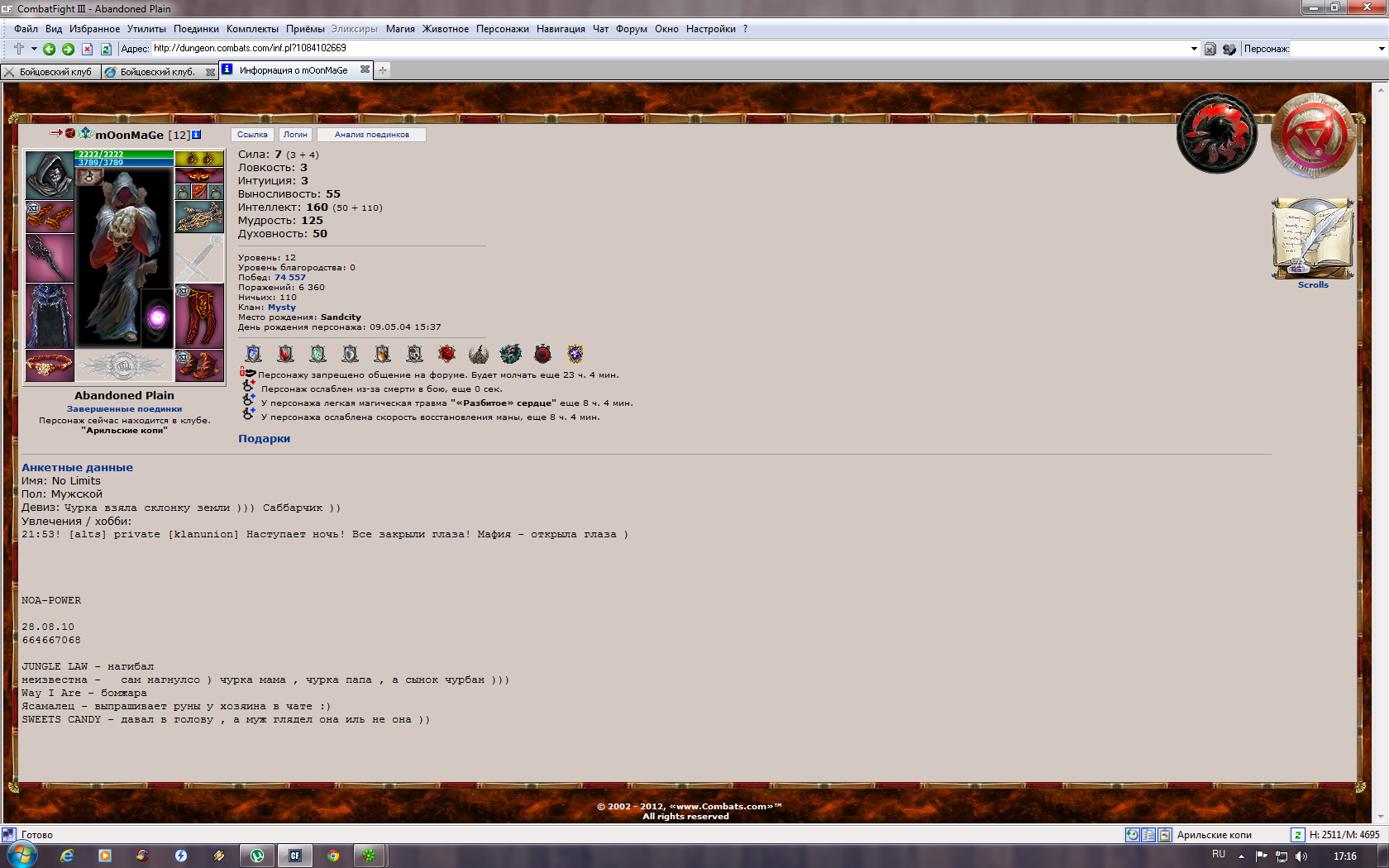Open the Анкетные данные heading link
1389x868 pixels.
77,468
